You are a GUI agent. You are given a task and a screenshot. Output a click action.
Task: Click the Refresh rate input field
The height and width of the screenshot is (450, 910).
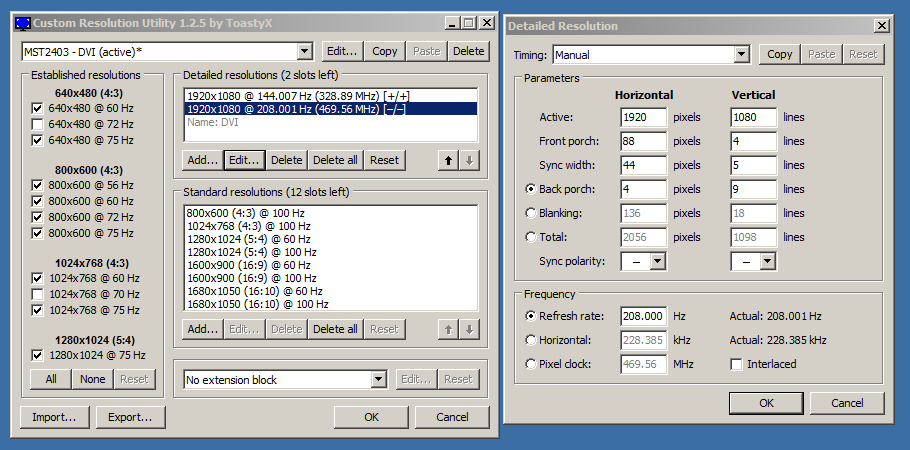coord(643,315)
